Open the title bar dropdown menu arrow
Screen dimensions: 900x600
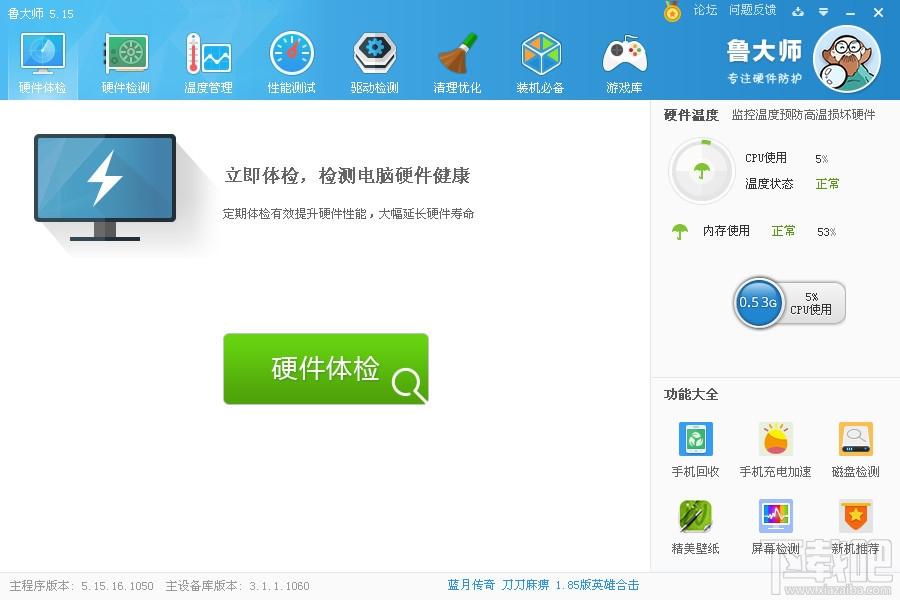pos(823,11)
